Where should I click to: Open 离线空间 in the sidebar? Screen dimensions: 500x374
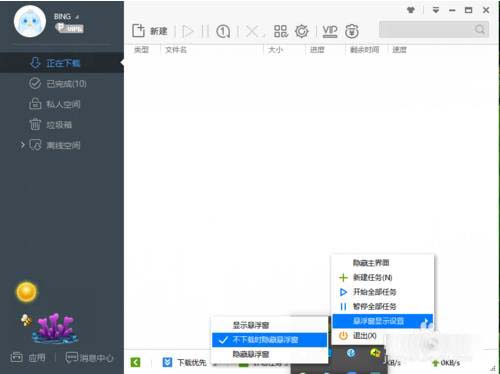tap(62, 145)
